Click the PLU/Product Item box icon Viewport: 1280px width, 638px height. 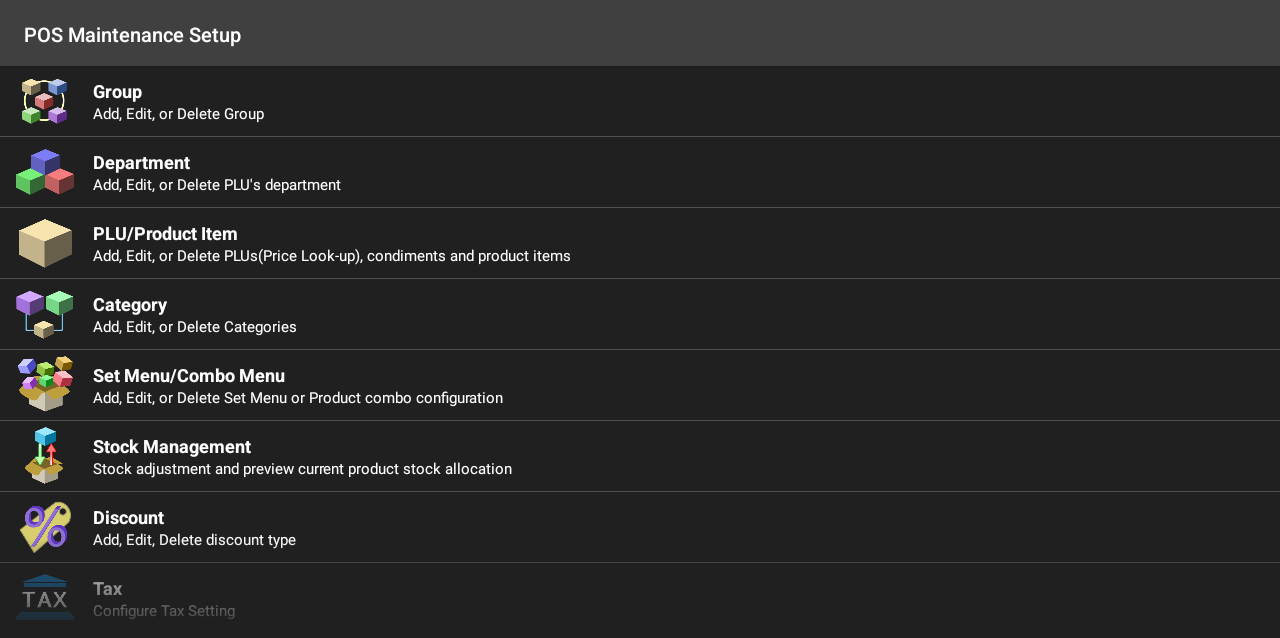click(x=45, y=244)
